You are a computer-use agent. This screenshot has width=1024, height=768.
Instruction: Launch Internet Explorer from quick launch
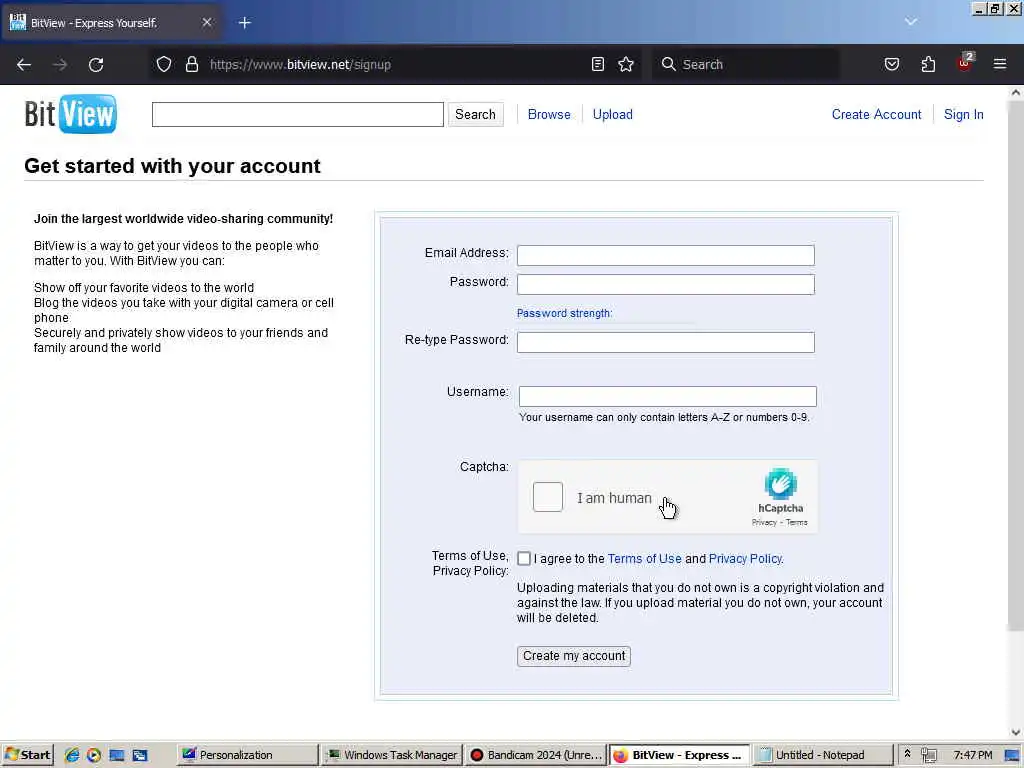point(72,755)
